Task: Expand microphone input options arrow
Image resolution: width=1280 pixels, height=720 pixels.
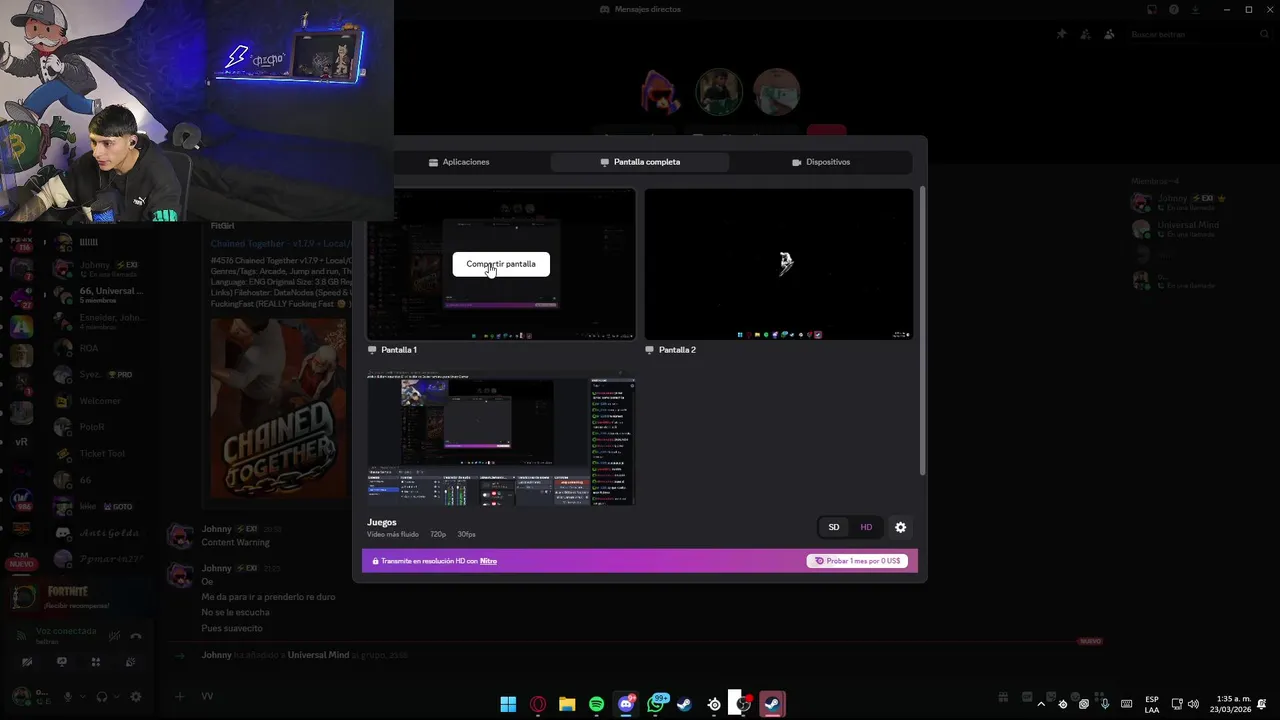Action: tap(82, 696)
